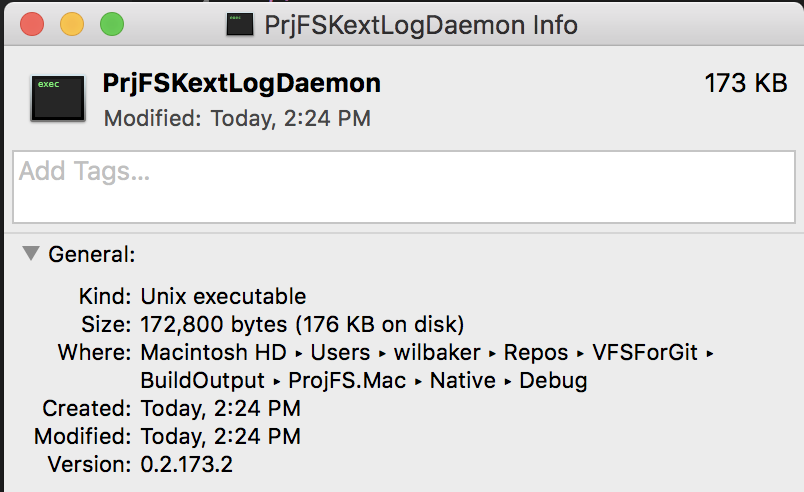The height and width of the screenshot is (492, 804).
Task: Collapse the General section triangle
Action: [30, 254]
